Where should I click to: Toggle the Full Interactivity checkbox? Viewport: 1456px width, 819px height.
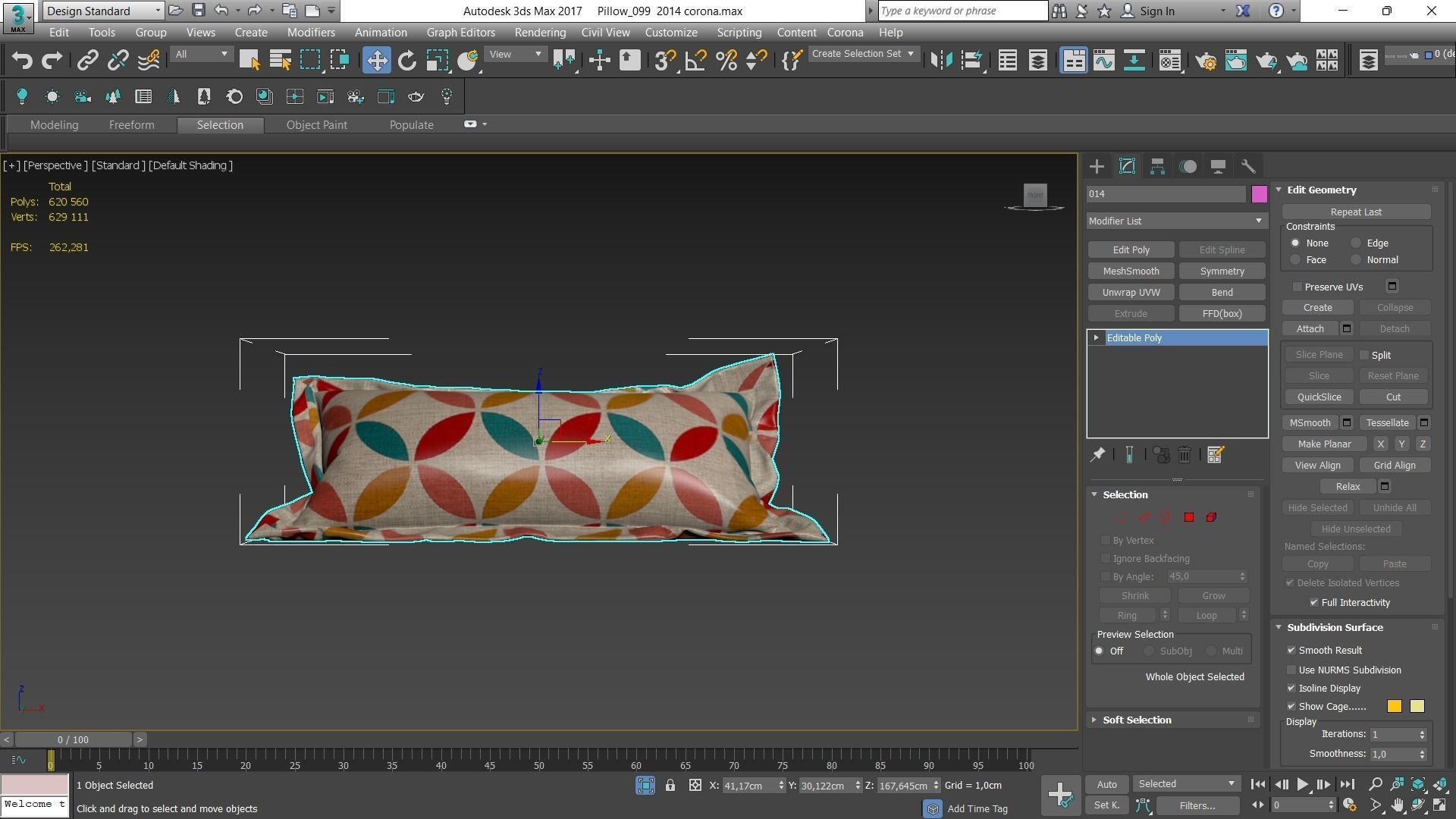point(1314,603)
